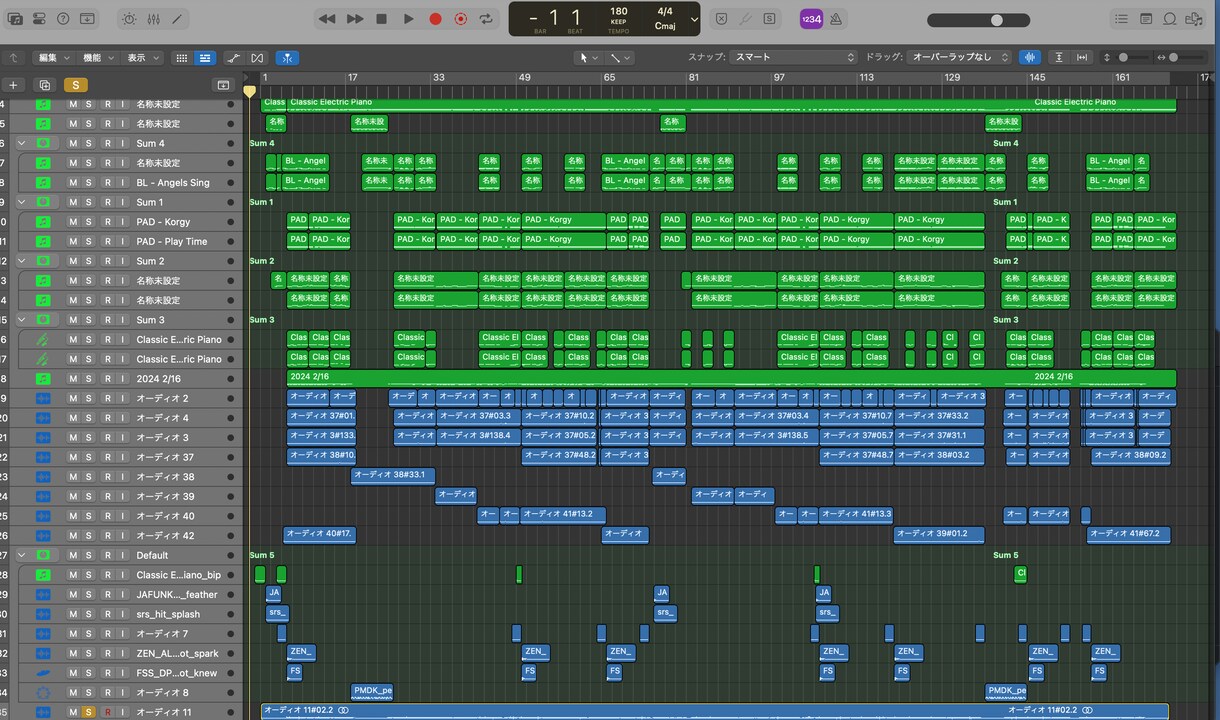This screenshot has width=1220, height=720.
Task: Open the Note Pads panel
Action: pyautogui.click(x=1146, y=19)
